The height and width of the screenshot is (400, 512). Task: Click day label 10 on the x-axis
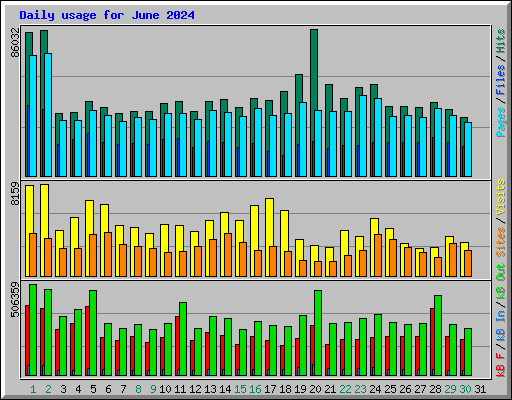[165, 389]
